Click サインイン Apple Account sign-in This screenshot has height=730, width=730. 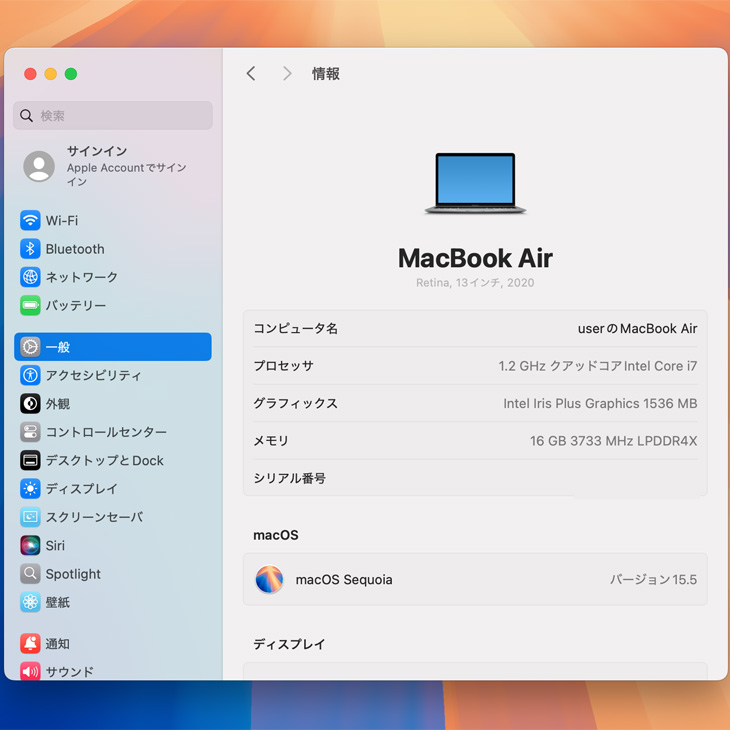click(x=113, y=166)
